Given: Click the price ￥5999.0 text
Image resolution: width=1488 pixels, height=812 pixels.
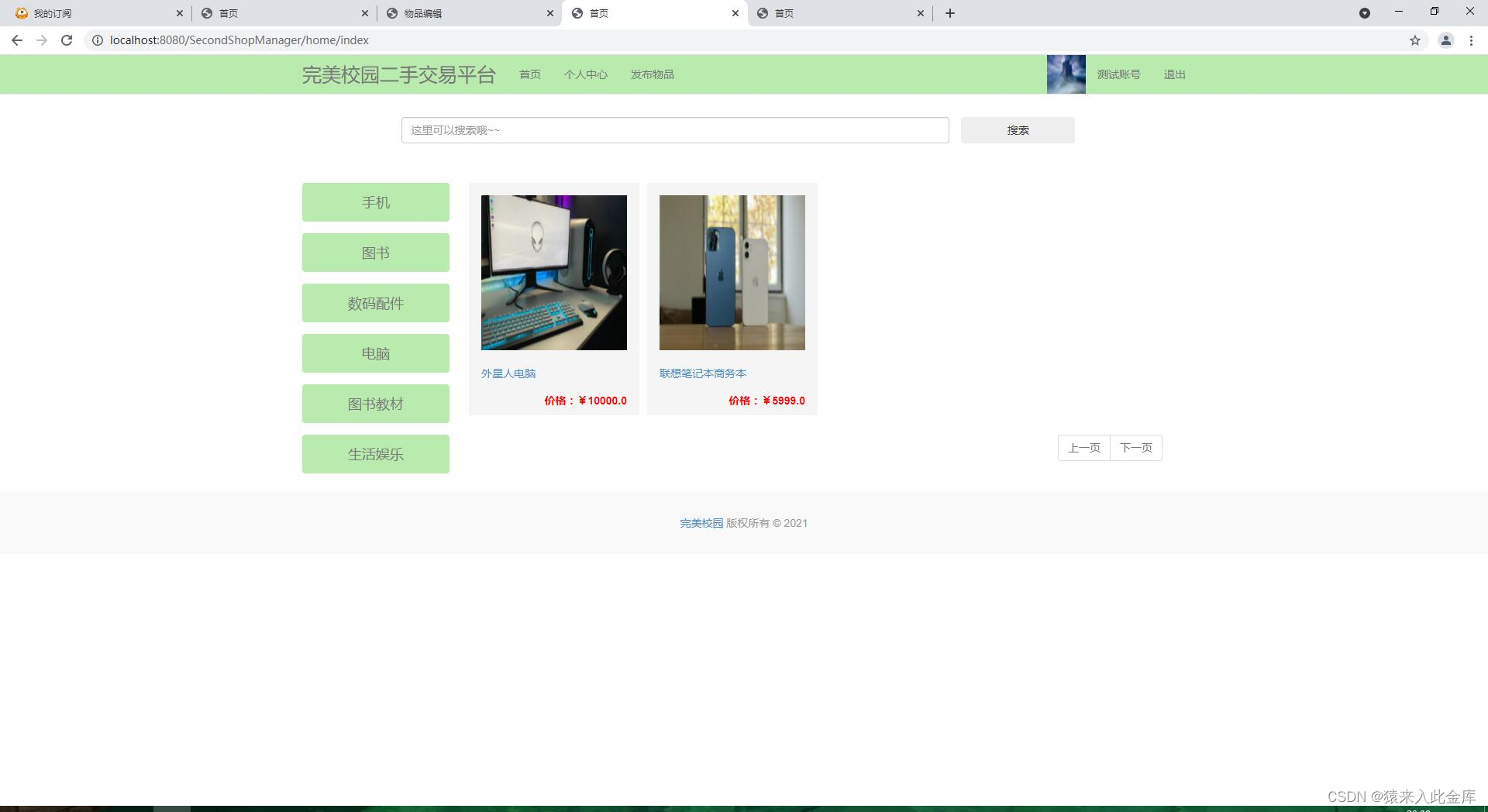Looking at the screenshot, I should (766, 401).
